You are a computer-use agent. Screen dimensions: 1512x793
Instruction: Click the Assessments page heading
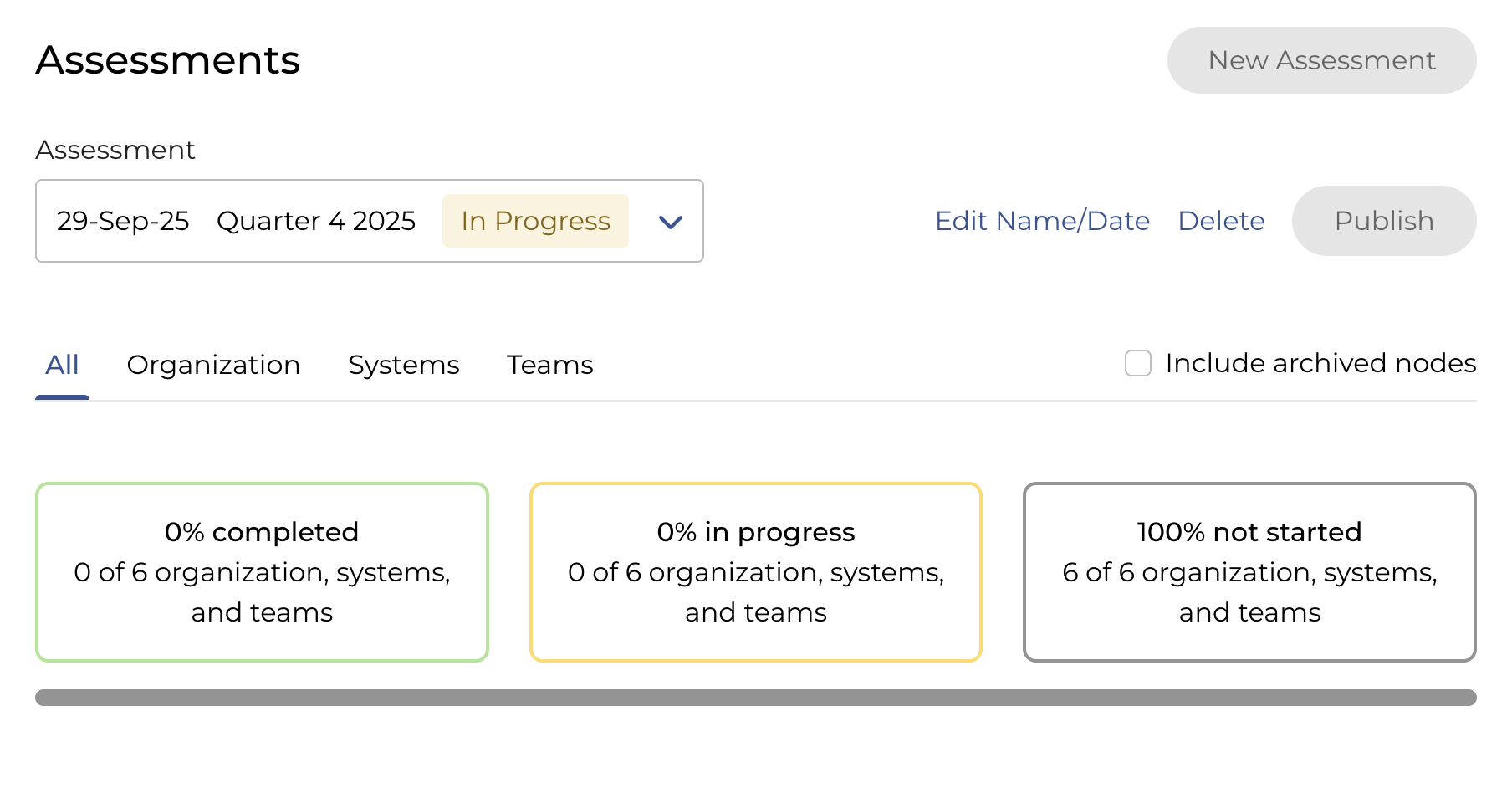point(168,60)
